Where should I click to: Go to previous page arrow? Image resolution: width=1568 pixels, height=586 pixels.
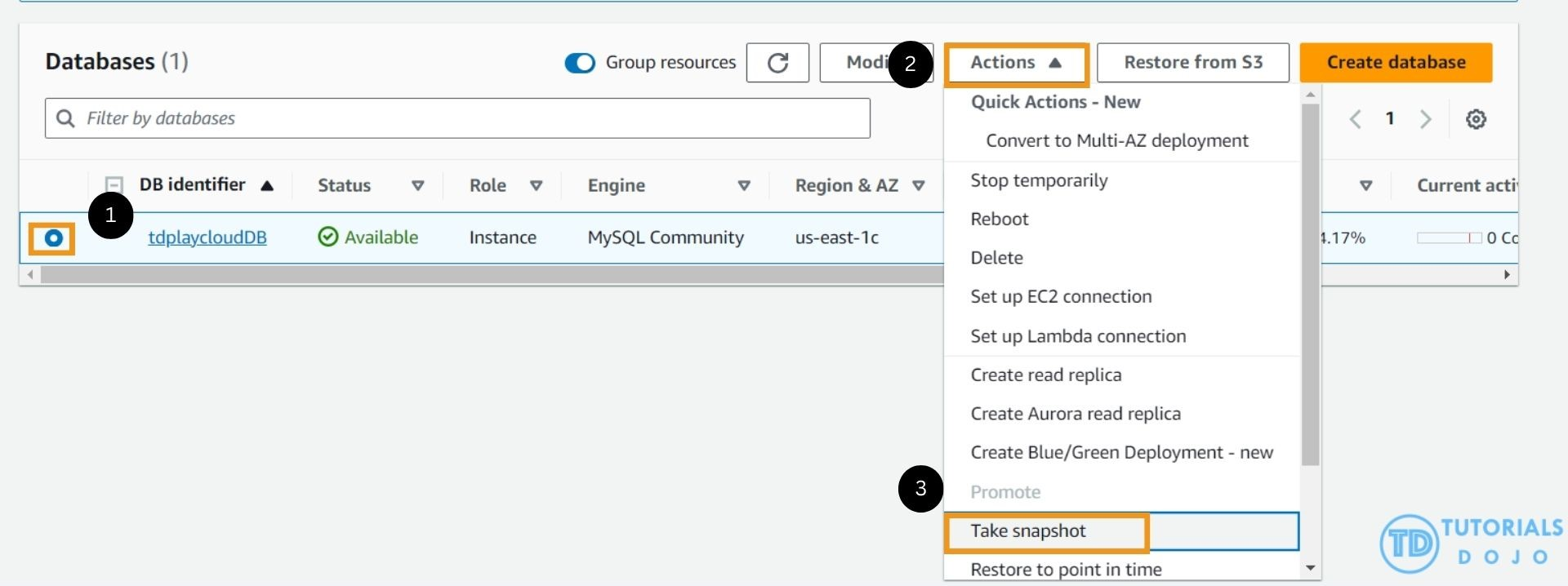click(x=1356, y=119)
